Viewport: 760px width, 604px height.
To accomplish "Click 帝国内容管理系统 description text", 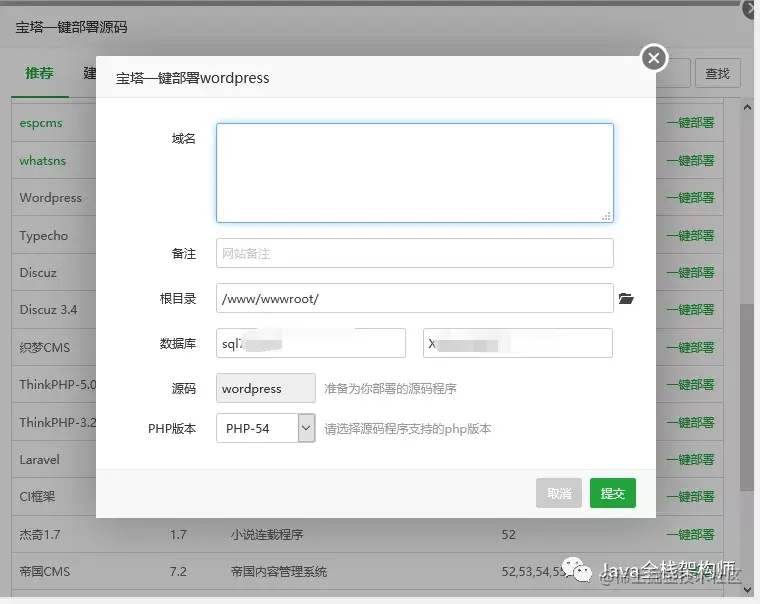I will [279, 572].
